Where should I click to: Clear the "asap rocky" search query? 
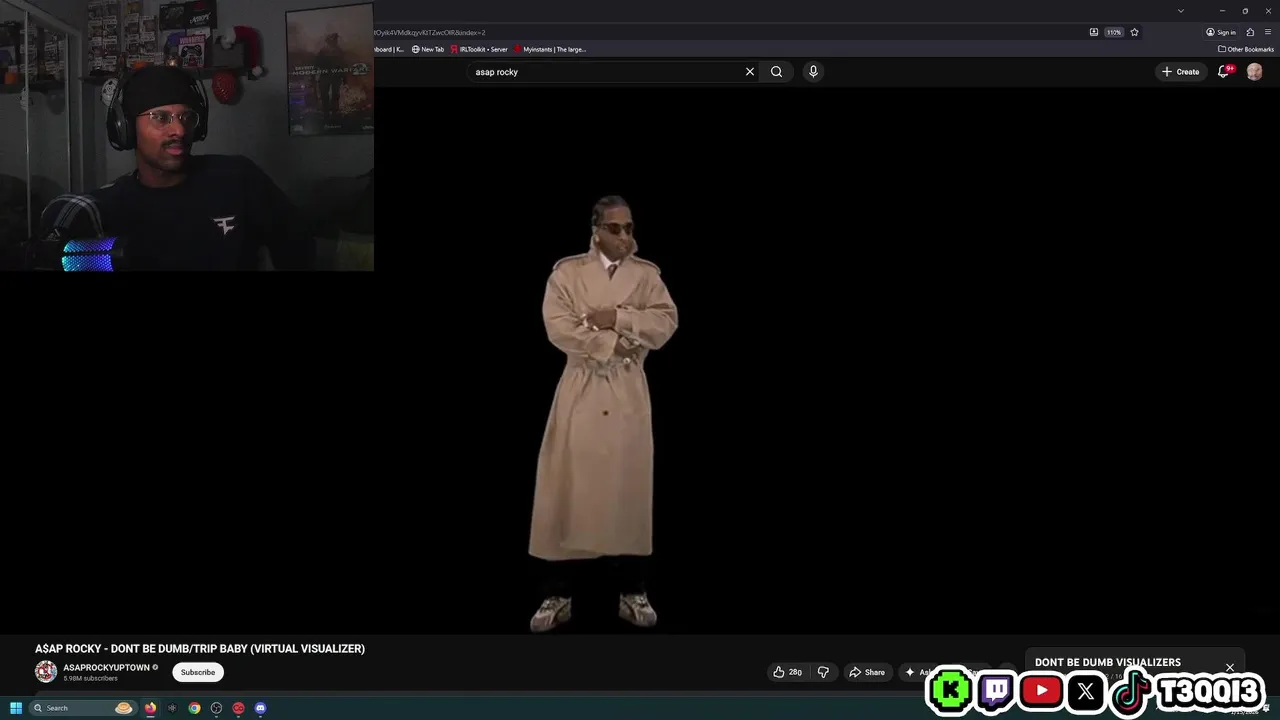coord(750,72)
